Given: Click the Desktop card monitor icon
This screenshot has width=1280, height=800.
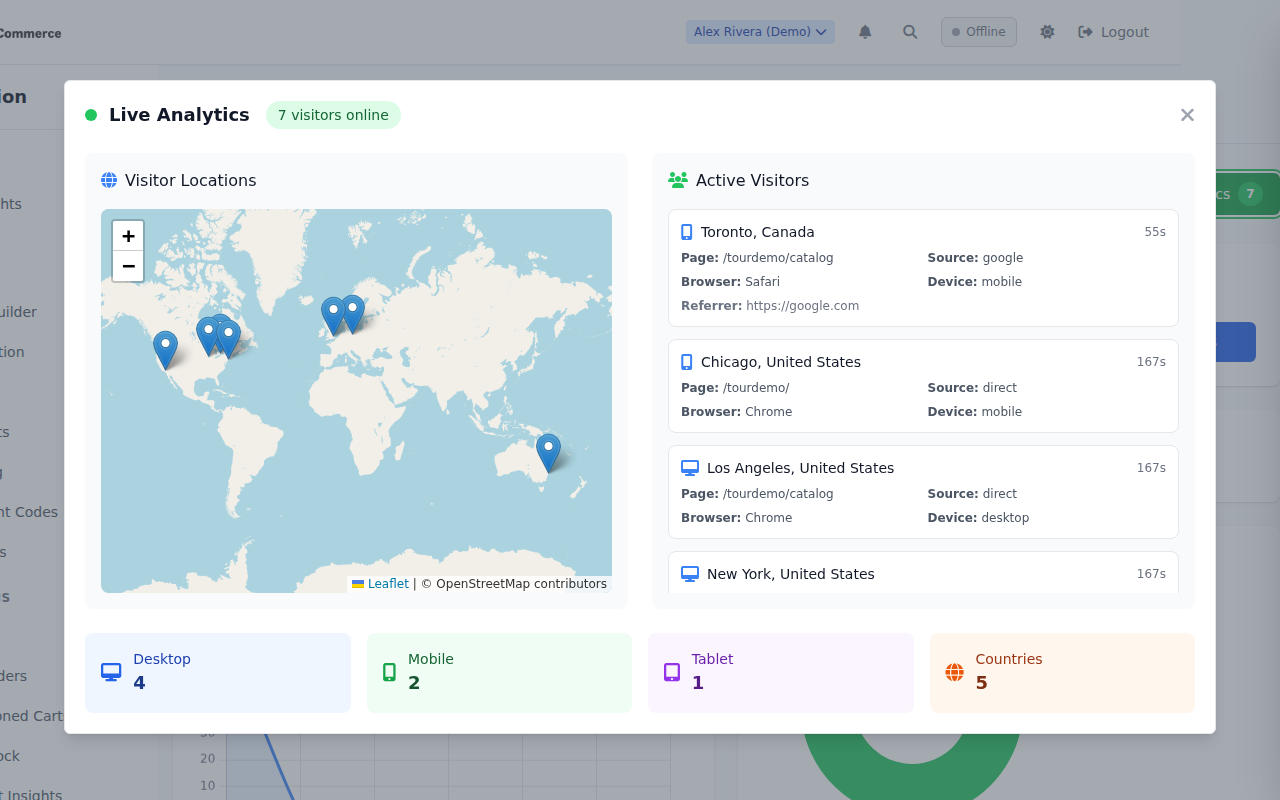Looking at the screenshot, I should (111, 672).
